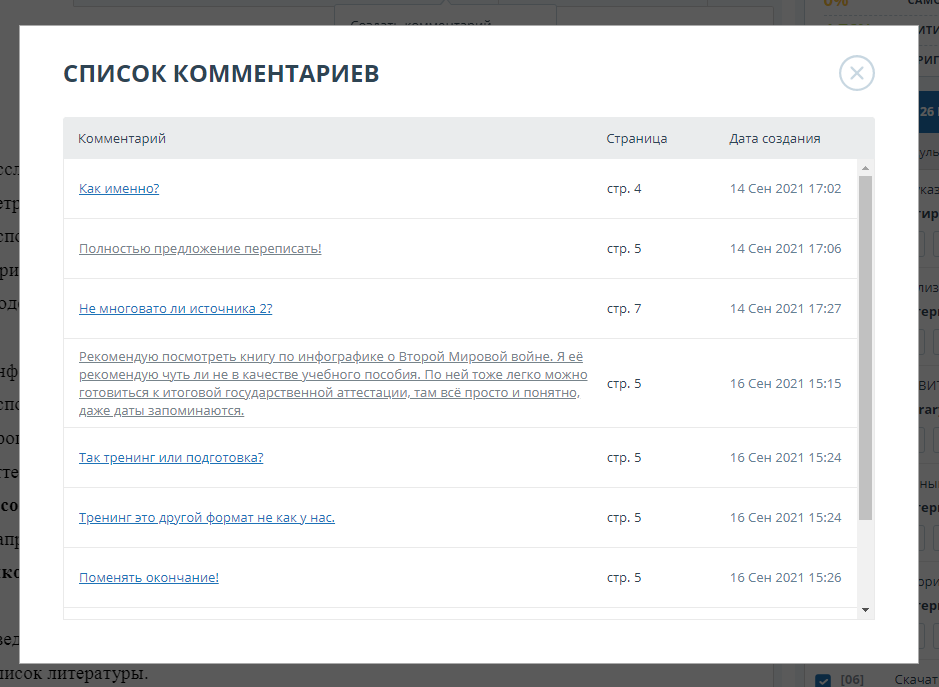Viewport: 939px width, 687px height.
Task: Click the "Список комментариев" dialog title
Action: 221,74
